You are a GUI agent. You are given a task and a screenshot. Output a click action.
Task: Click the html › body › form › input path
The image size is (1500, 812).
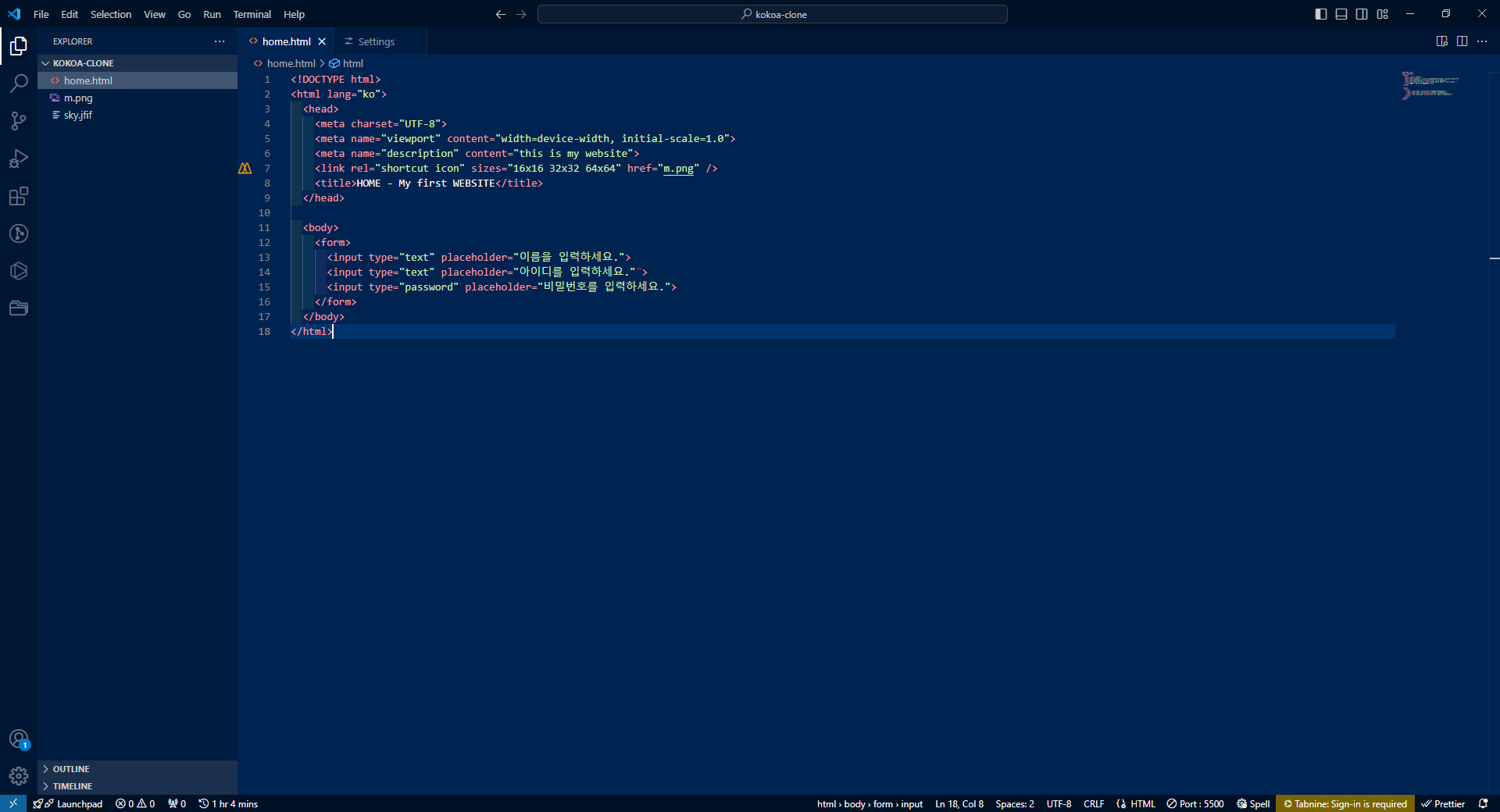870,803
